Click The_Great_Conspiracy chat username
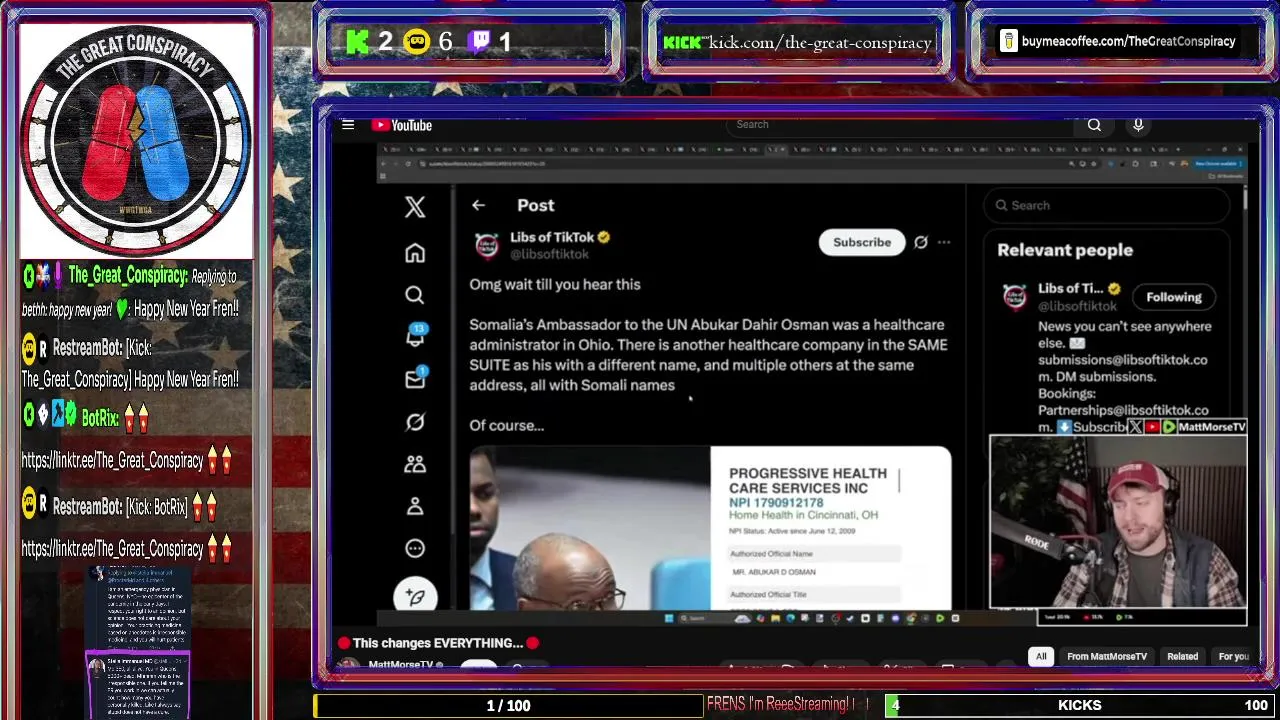The height and width of the screenshot is (720, 1280). pyautogui.click(x=126, y=275)
